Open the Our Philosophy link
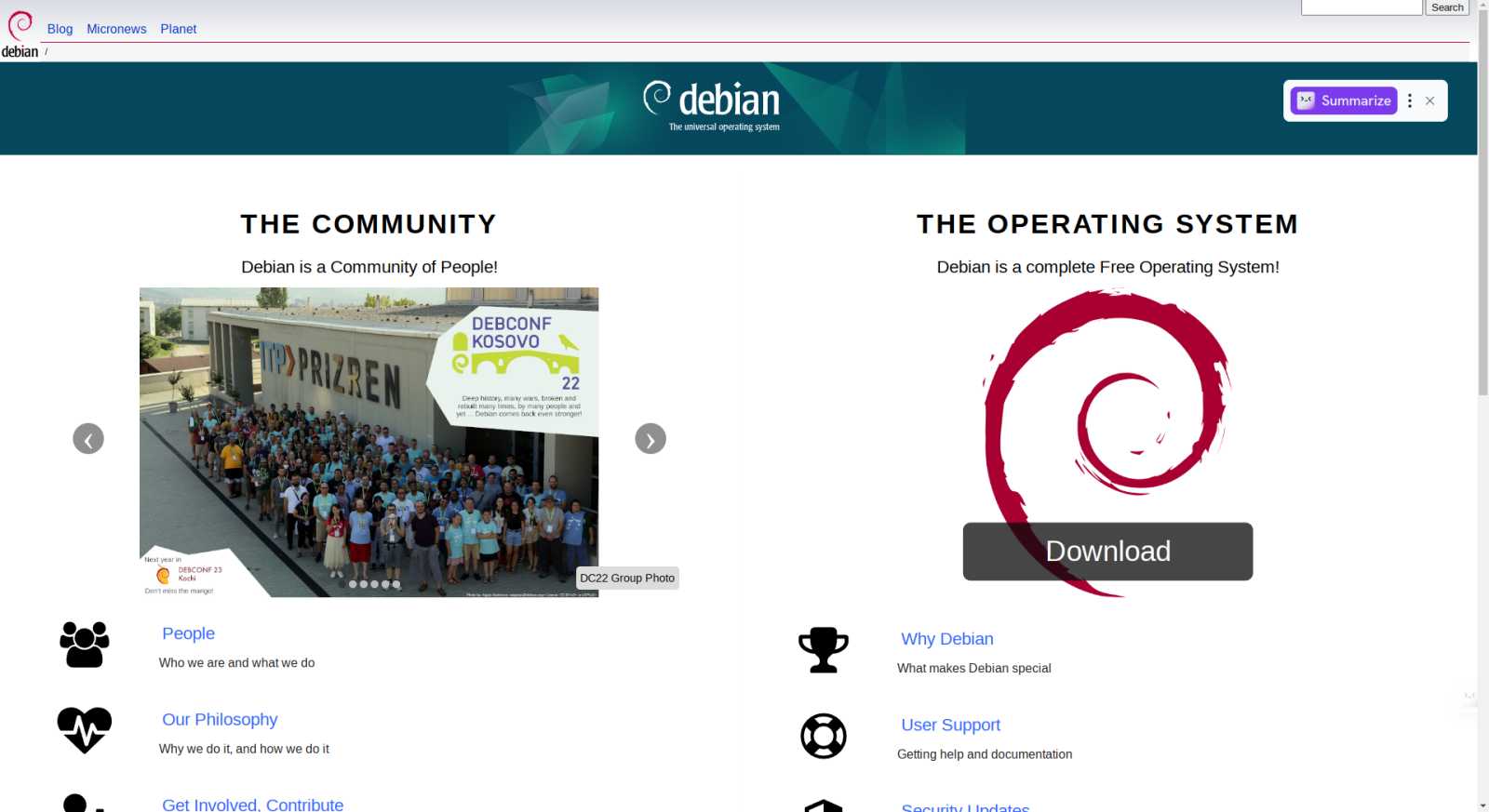 [220, 719]
